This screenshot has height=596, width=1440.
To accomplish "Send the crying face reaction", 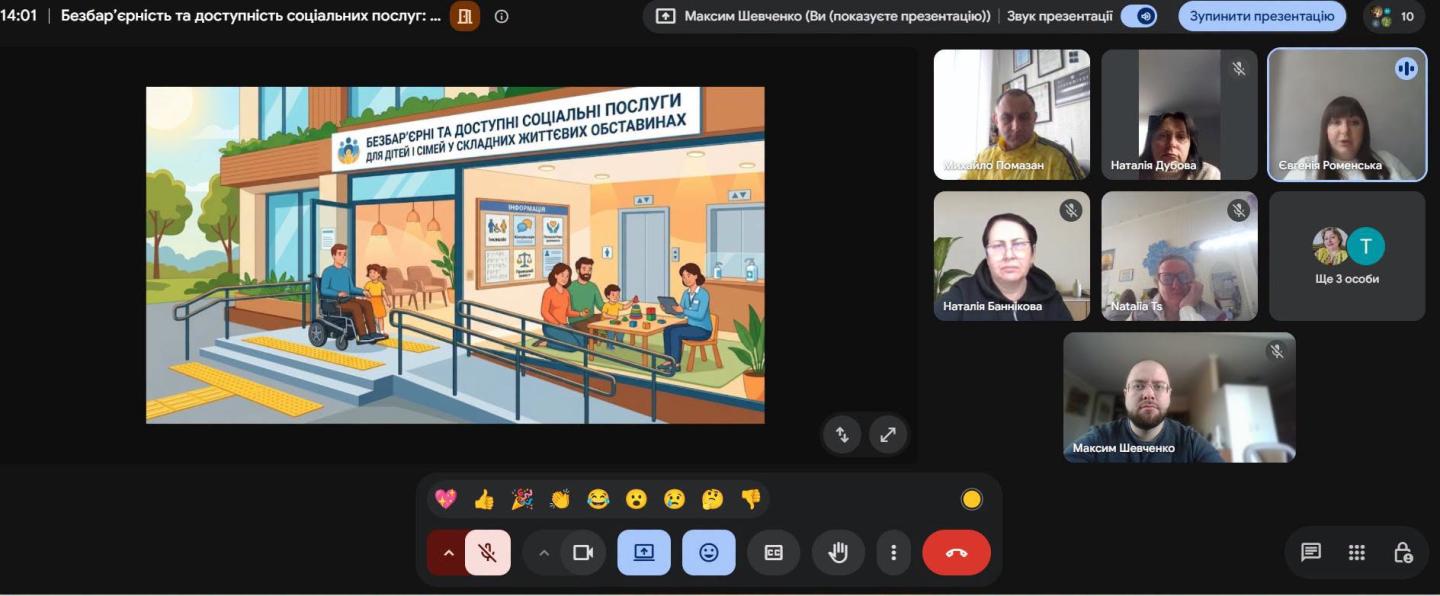I will pyautogui.click(x=674, y=499).
